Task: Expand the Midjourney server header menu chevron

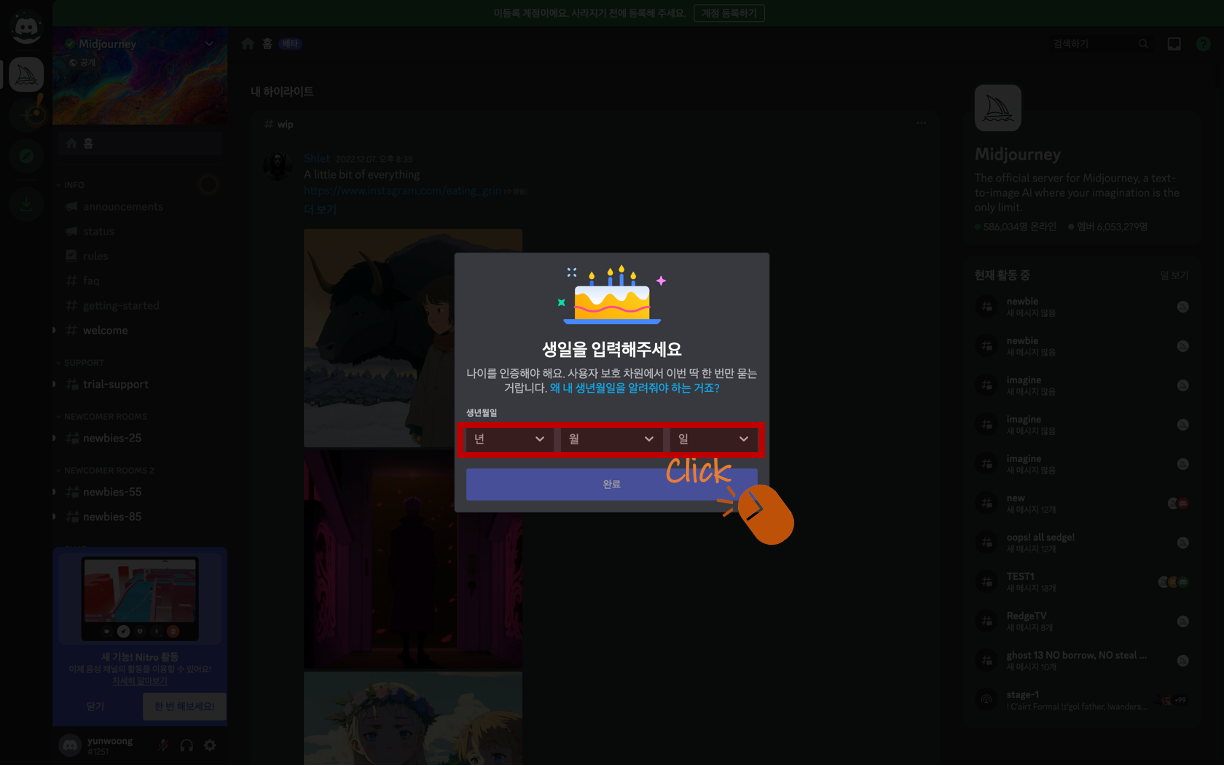Action: pyautogui.click(x=209, y=44)
